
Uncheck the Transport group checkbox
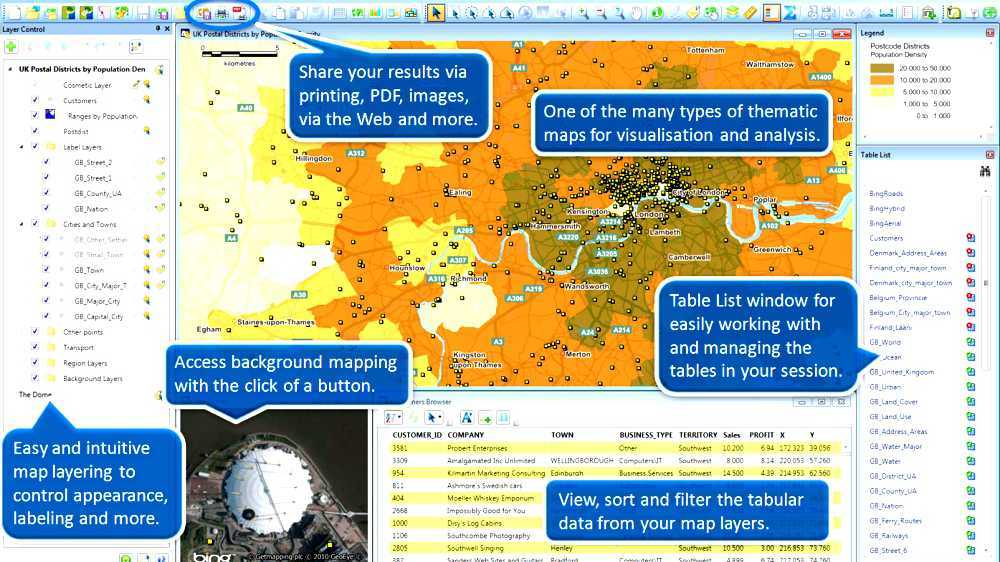[x=34, y=347]
